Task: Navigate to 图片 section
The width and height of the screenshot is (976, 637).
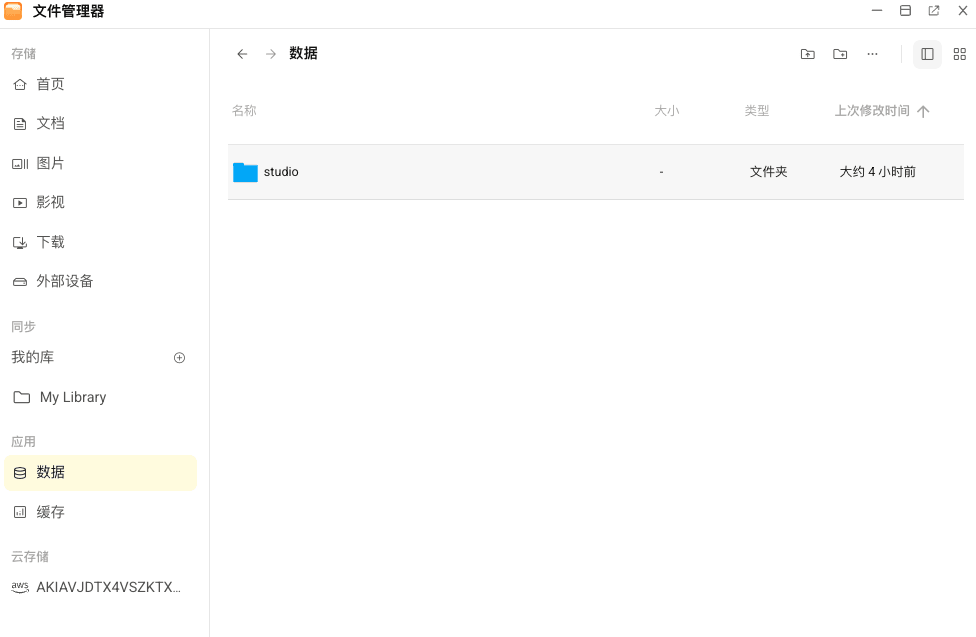Action: click(x=50, y=163)
